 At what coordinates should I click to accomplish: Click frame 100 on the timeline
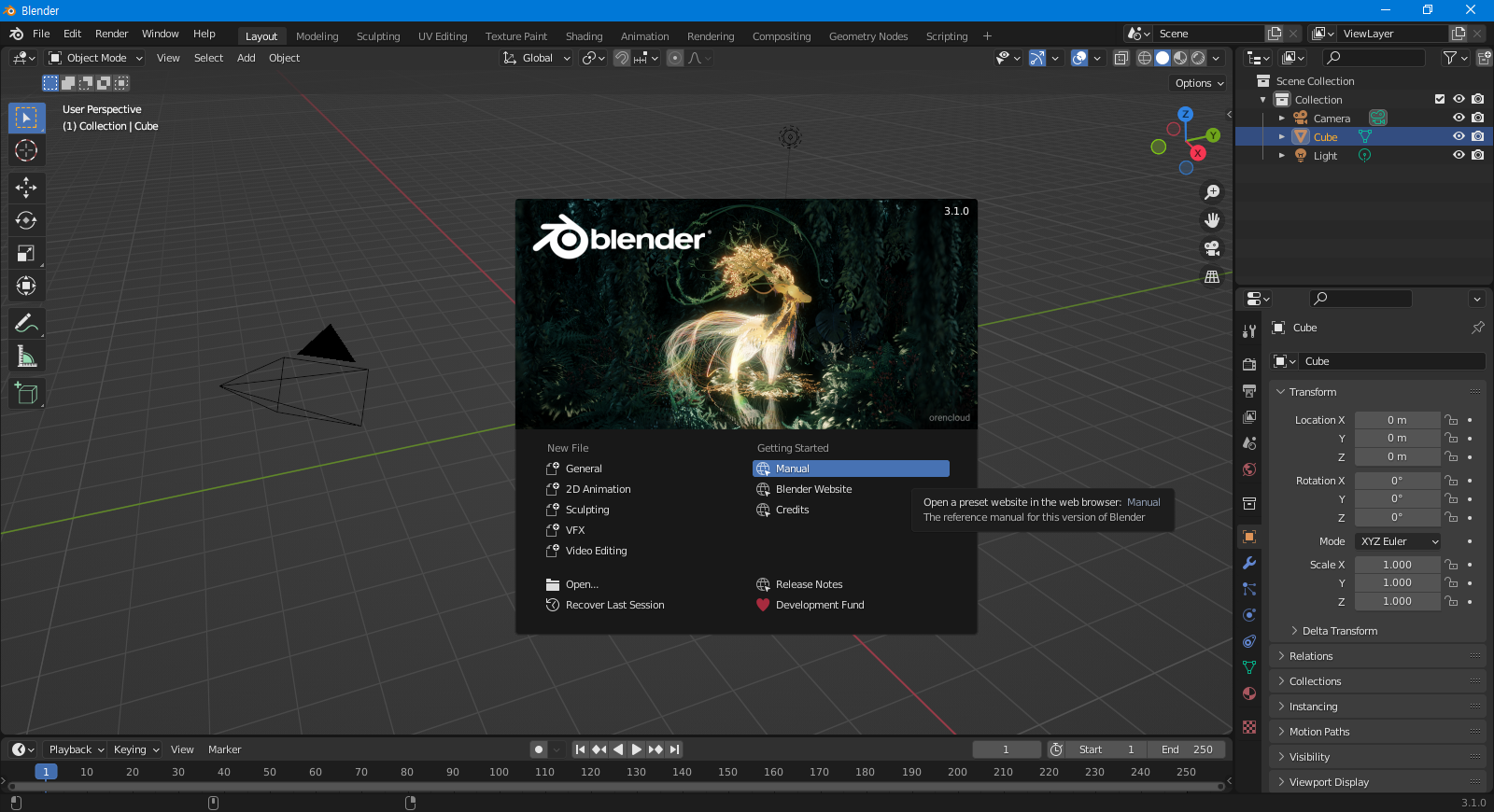pyautogui.click(x=499, y=772)
